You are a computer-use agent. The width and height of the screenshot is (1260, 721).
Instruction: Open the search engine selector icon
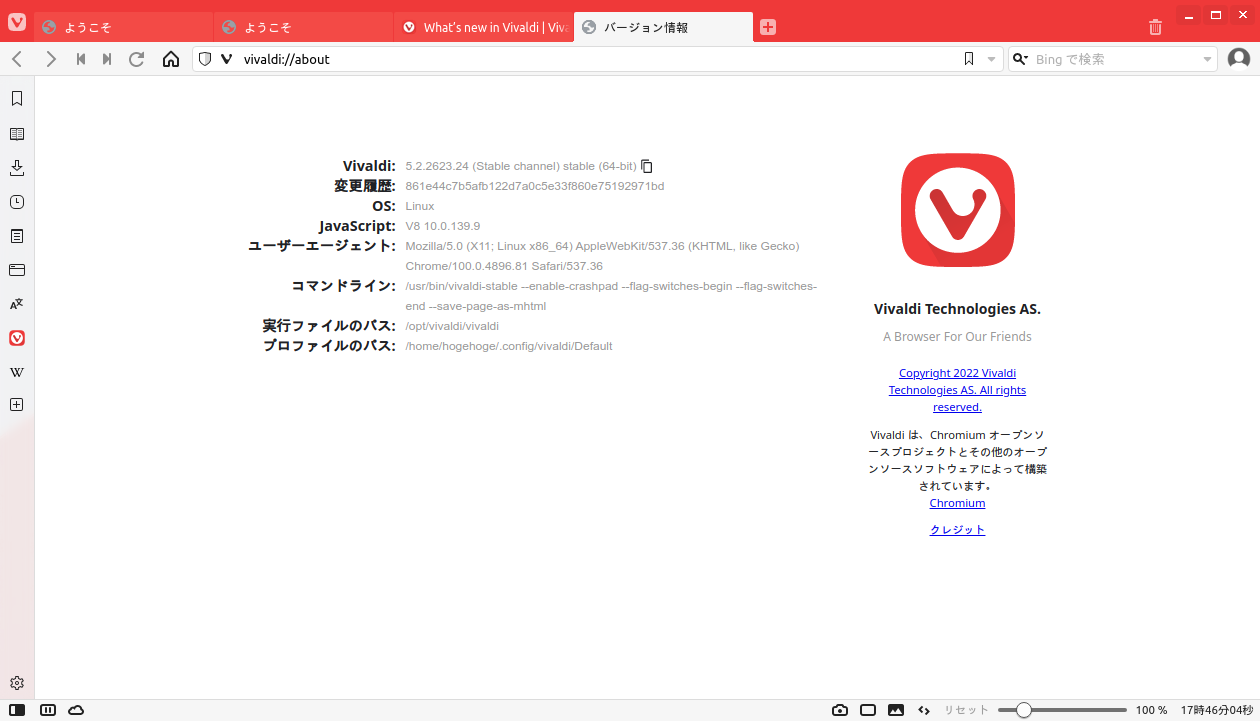pos(1020,59)
